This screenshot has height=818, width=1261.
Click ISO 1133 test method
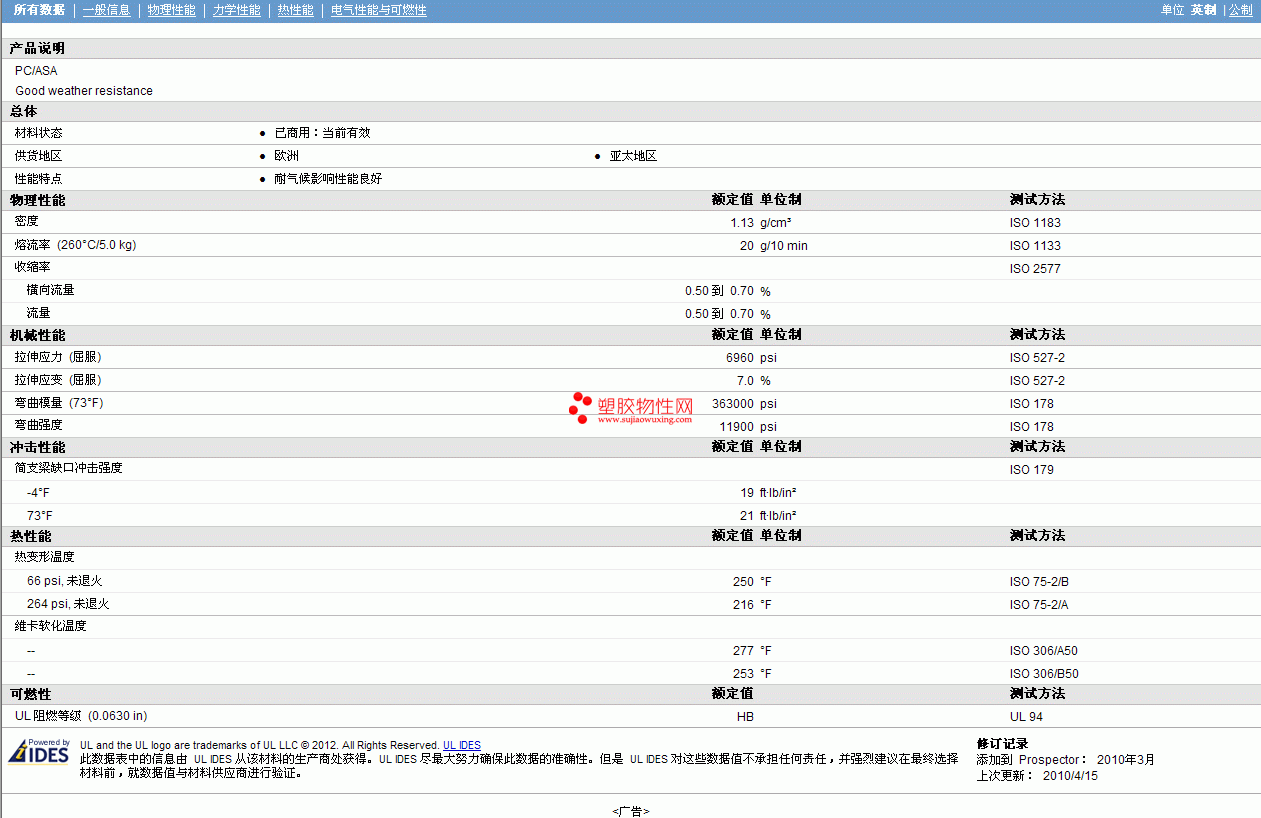pos(1035,246)
